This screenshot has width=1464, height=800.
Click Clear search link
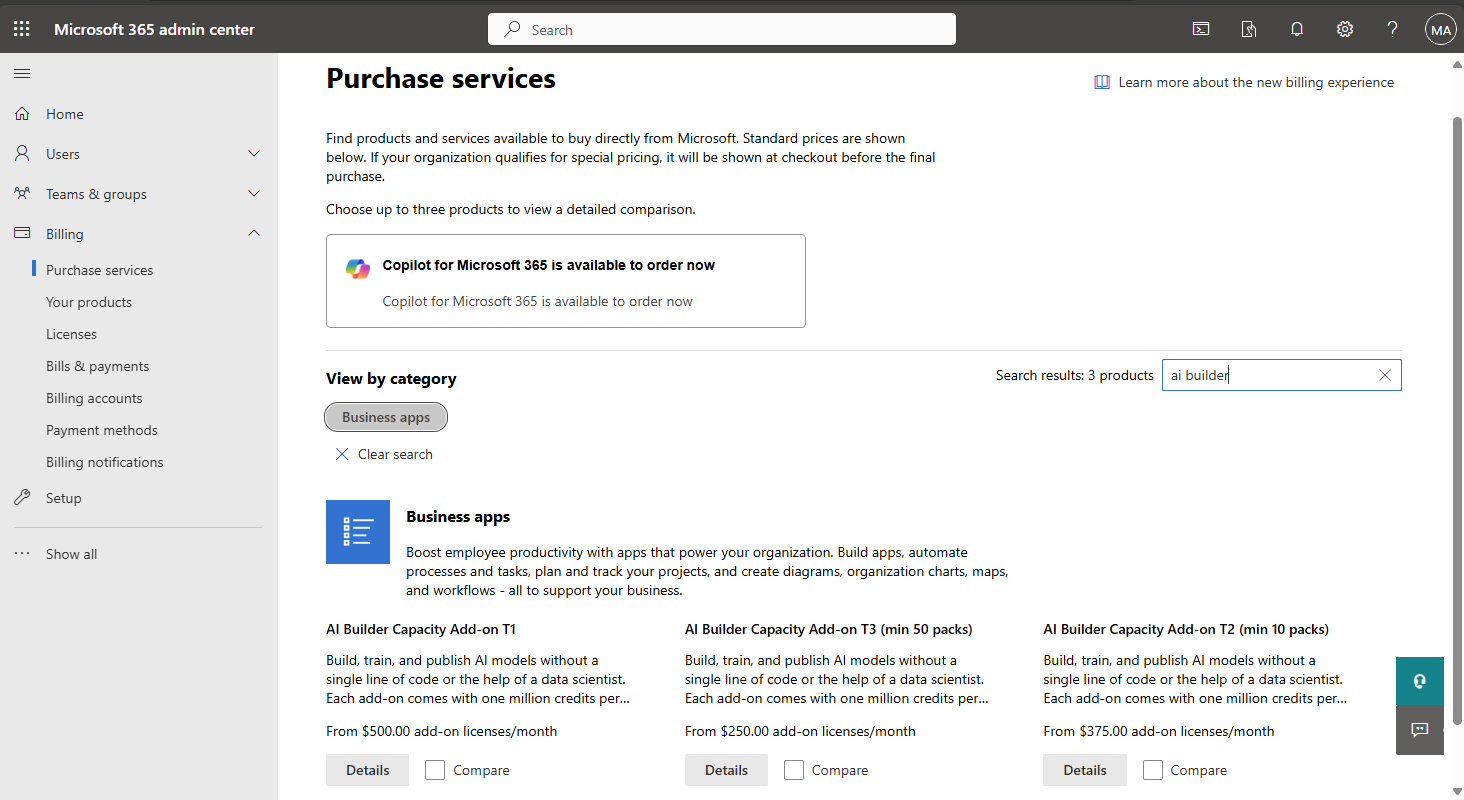coord(395,454)
